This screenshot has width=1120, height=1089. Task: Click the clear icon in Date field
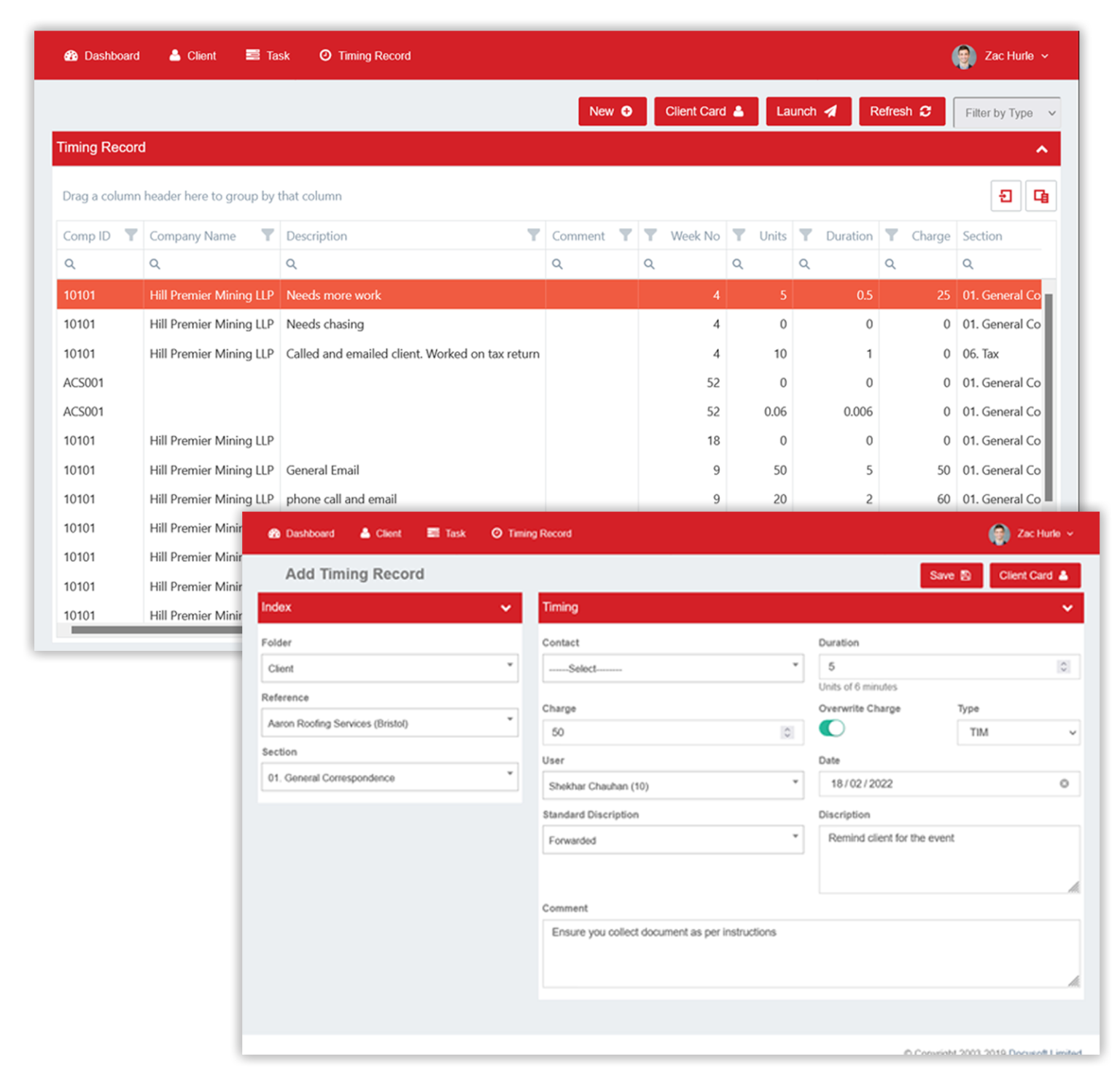pos(1064,784)
